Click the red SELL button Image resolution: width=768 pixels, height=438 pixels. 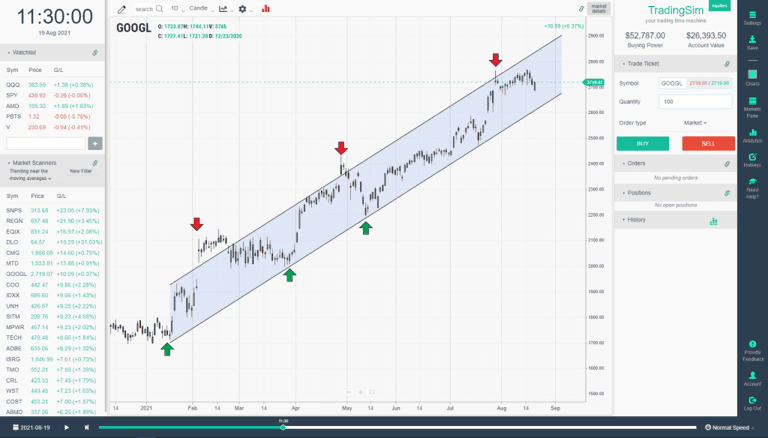pyautogui.click(x=708, y=143)
